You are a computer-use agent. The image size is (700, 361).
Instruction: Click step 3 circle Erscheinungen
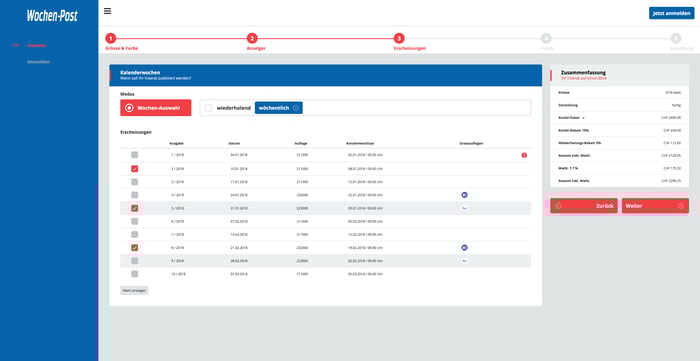[399, 38]
